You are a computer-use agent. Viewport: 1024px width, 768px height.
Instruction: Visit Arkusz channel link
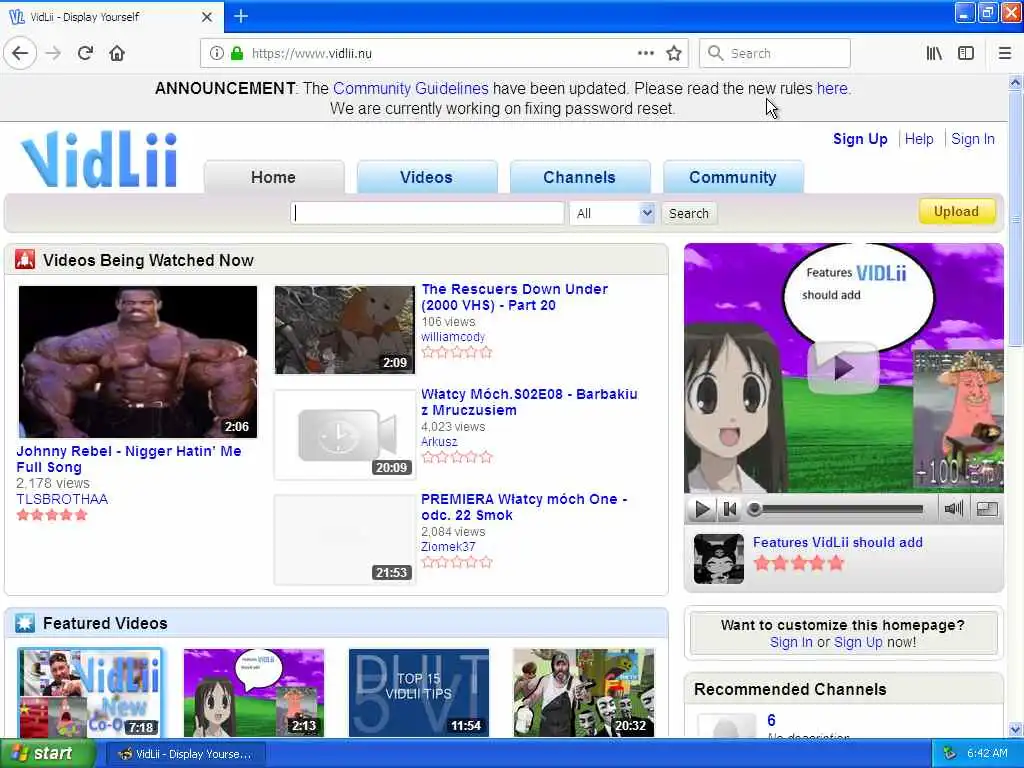pos(440,441)
